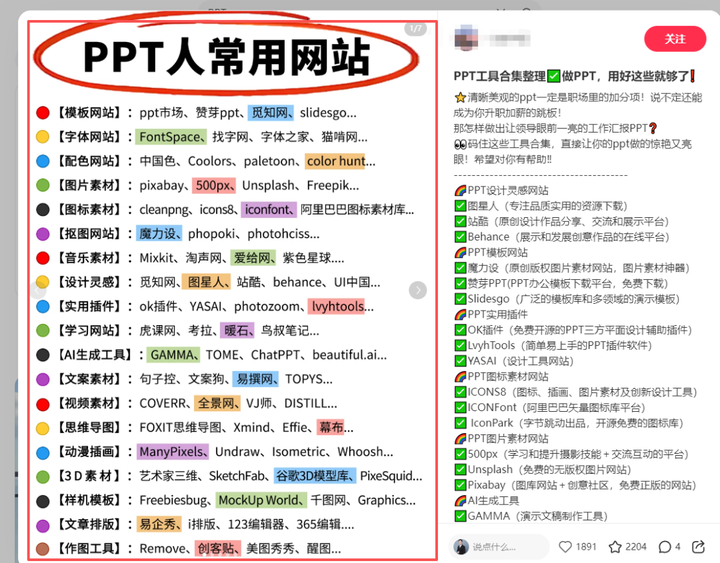720x563 pixels.
Task: Click the IconPark description line
Action: pyautogui.click(x=569, y=423)
